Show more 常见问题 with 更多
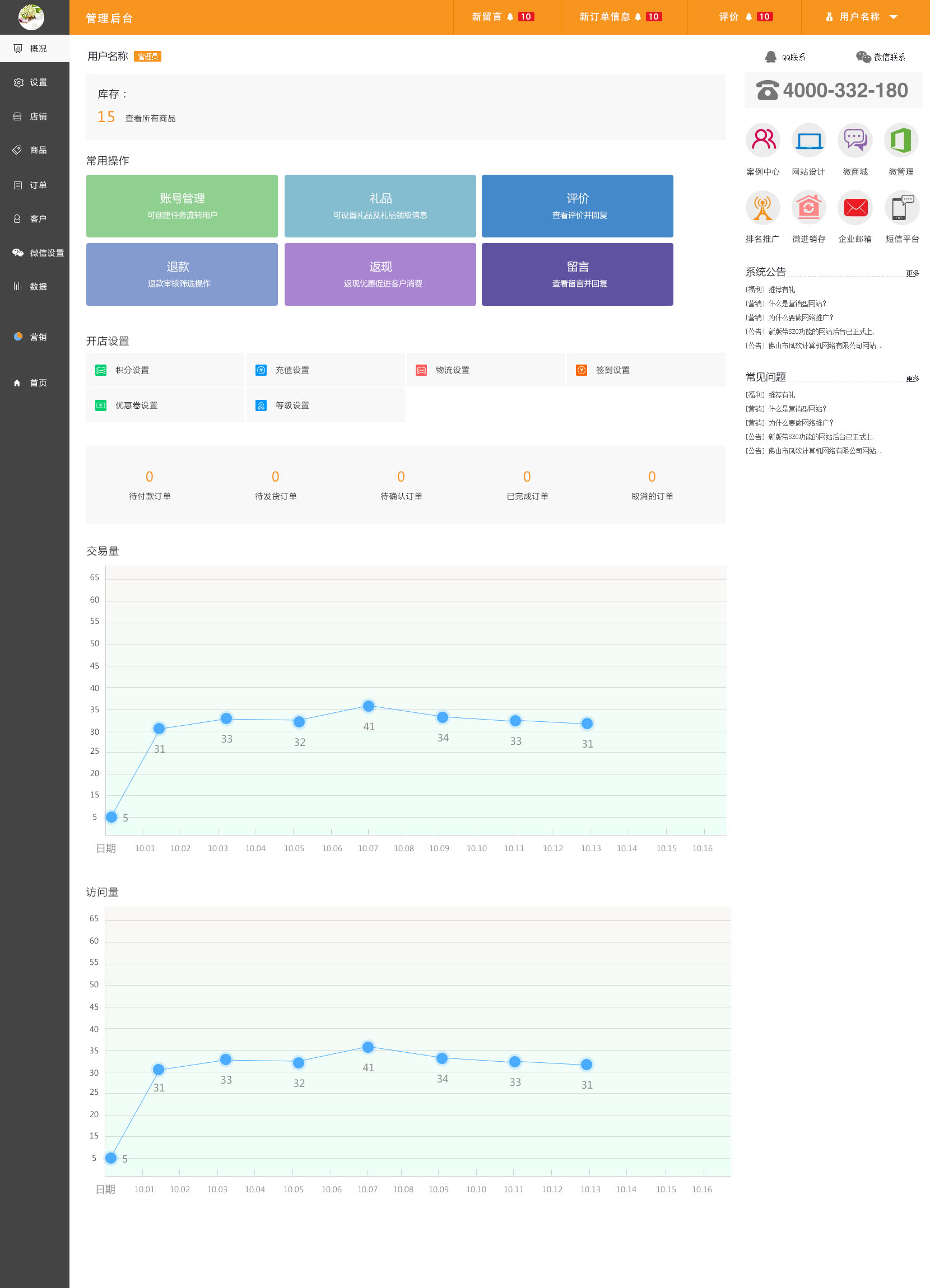930x1288 pixels. pos(912,379)
